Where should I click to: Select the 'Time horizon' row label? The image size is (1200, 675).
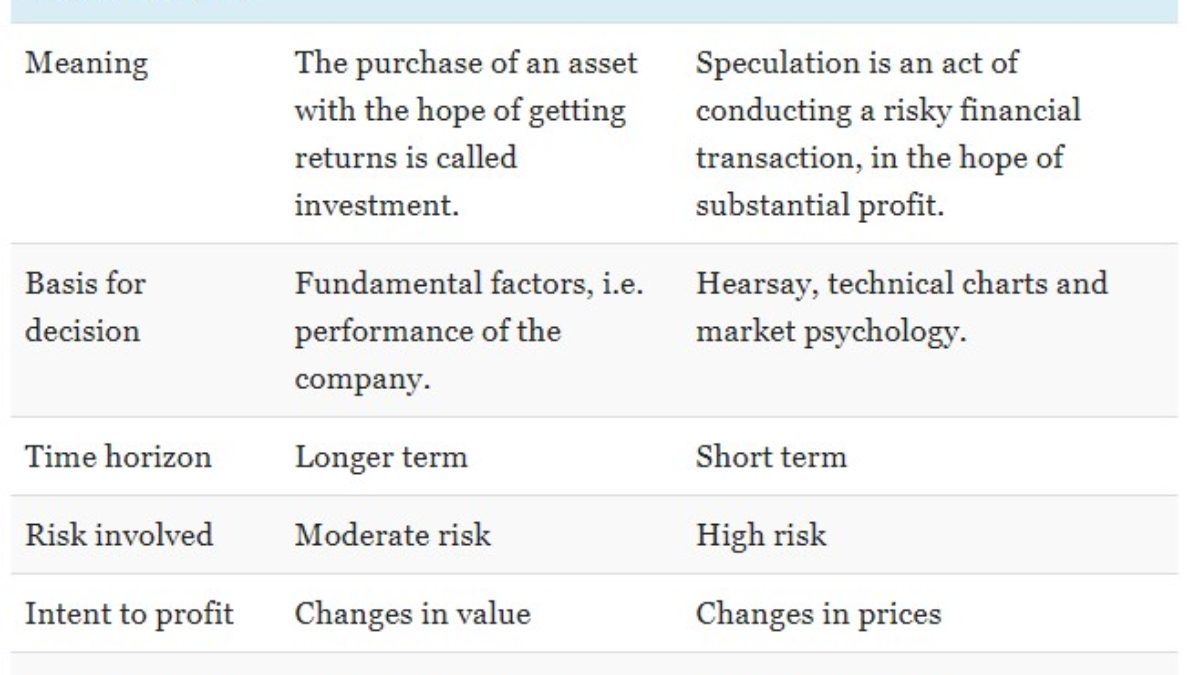(x=118, y=457)
